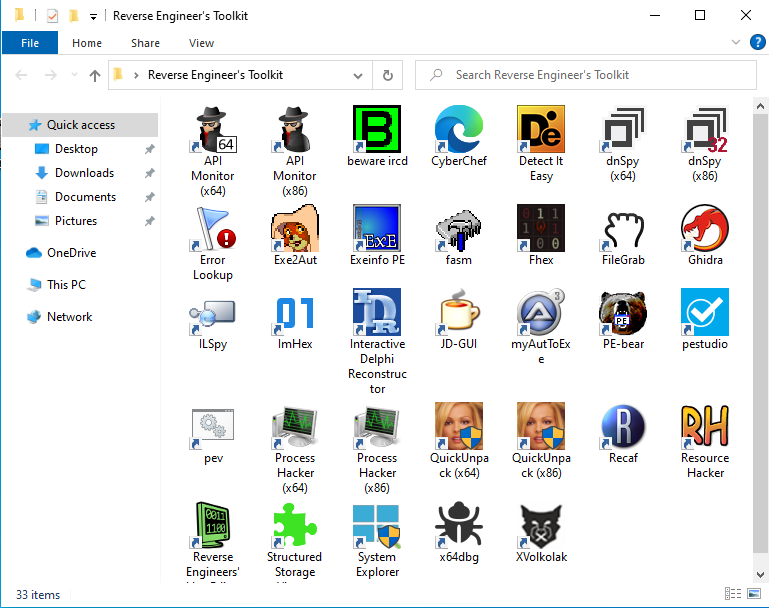Click the JD-GUI coffee cup icon

[x=459, y=312]
